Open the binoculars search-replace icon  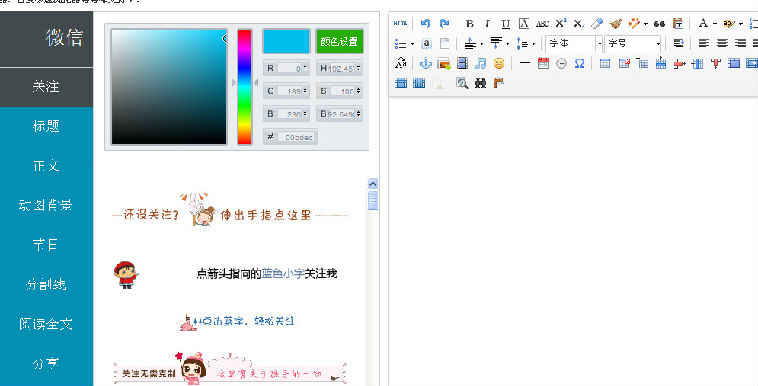coord(481,83)
